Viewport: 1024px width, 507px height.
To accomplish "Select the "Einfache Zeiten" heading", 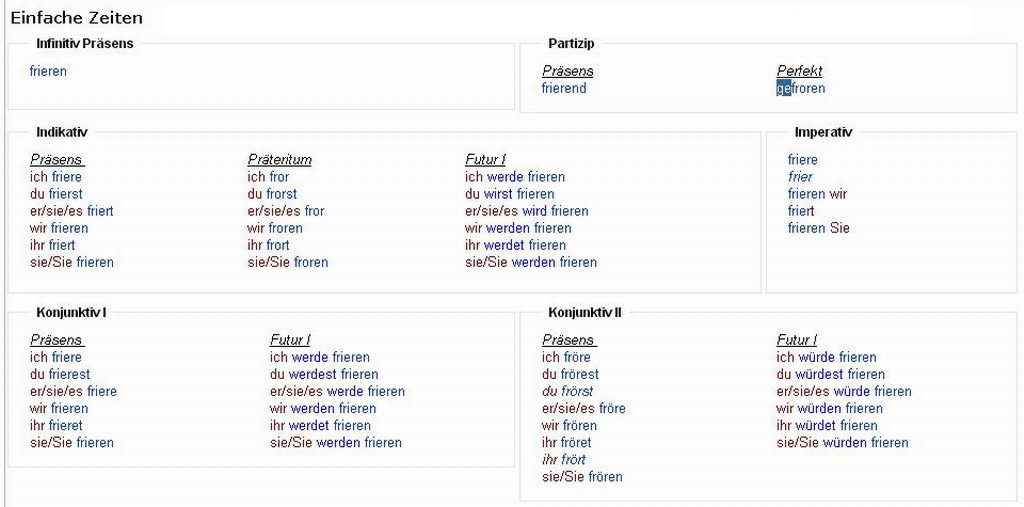I will click(x=77, y=18).
